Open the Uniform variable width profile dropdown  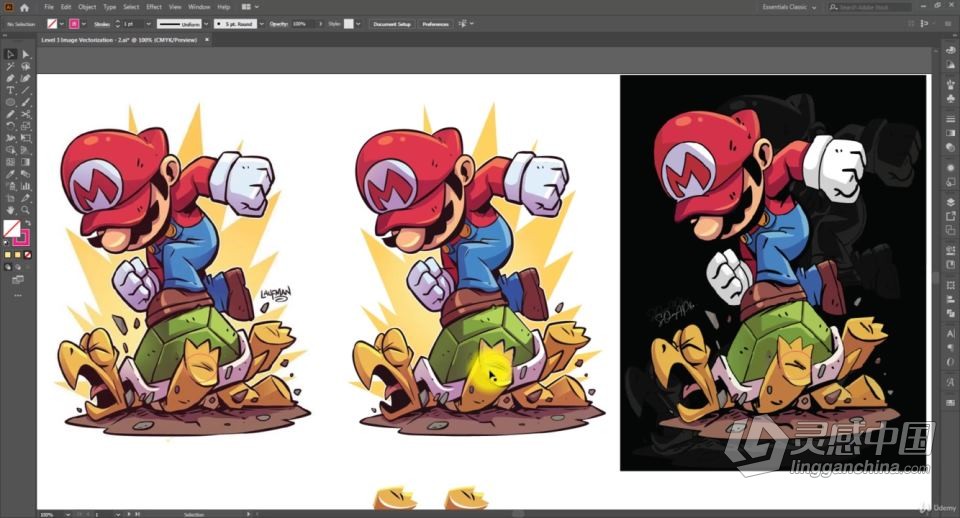[206, 24]
